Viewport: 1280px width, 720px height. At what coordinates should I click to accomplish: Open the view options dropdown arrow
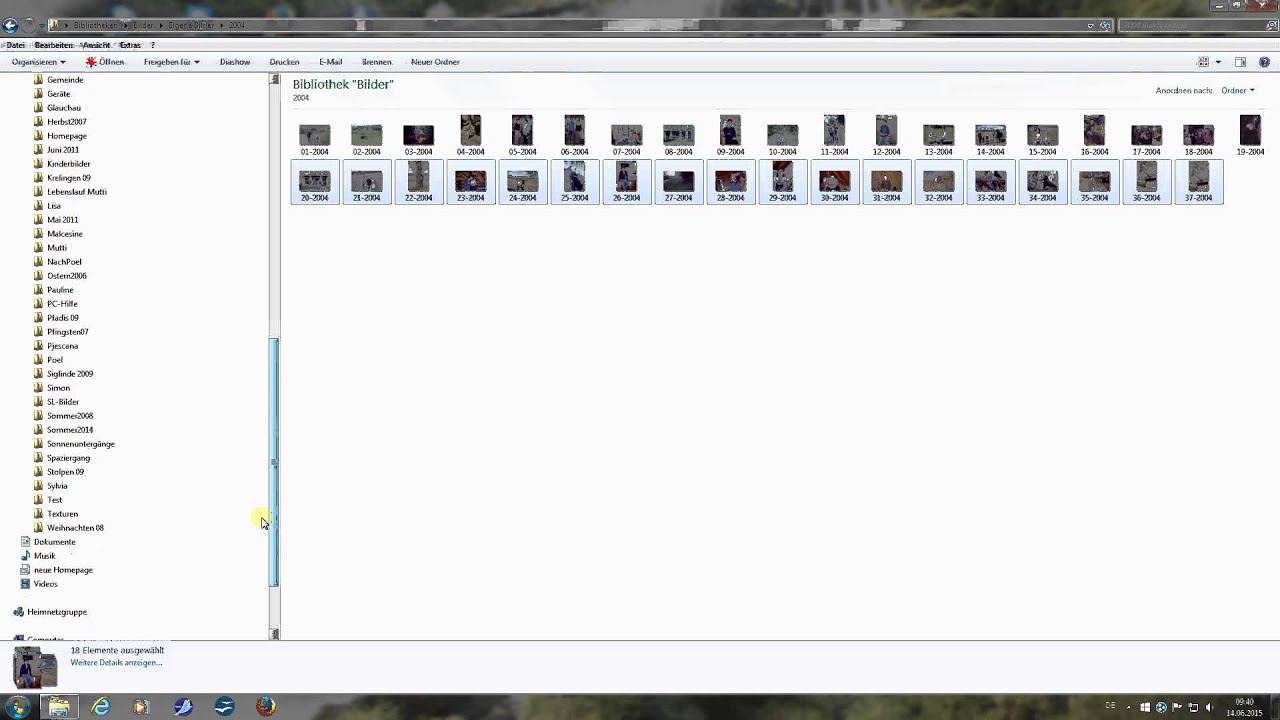point(1218,62)
